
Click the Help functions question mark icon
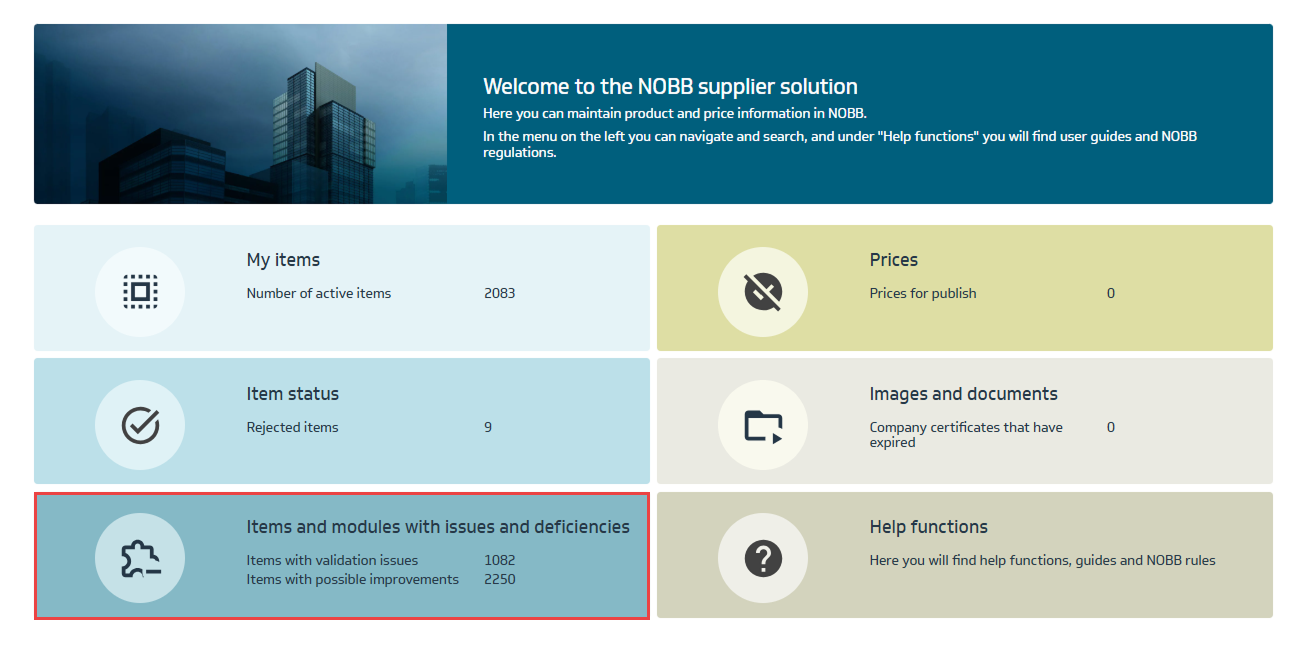(763, 558)
